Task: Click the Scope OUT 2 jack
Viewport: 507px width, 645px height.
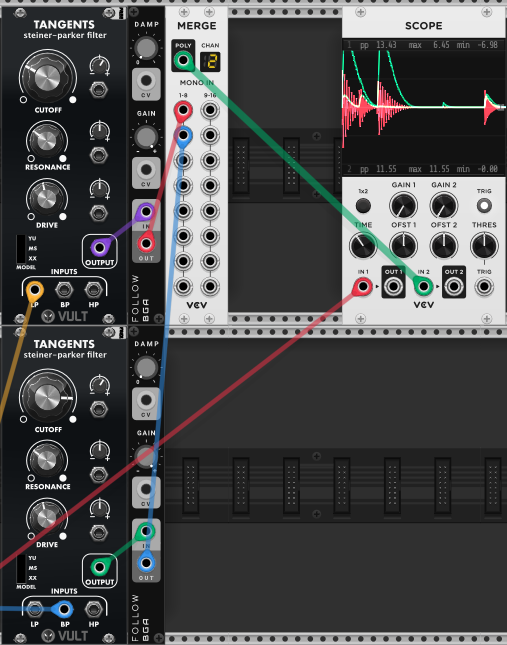Action: click(454, 286)
